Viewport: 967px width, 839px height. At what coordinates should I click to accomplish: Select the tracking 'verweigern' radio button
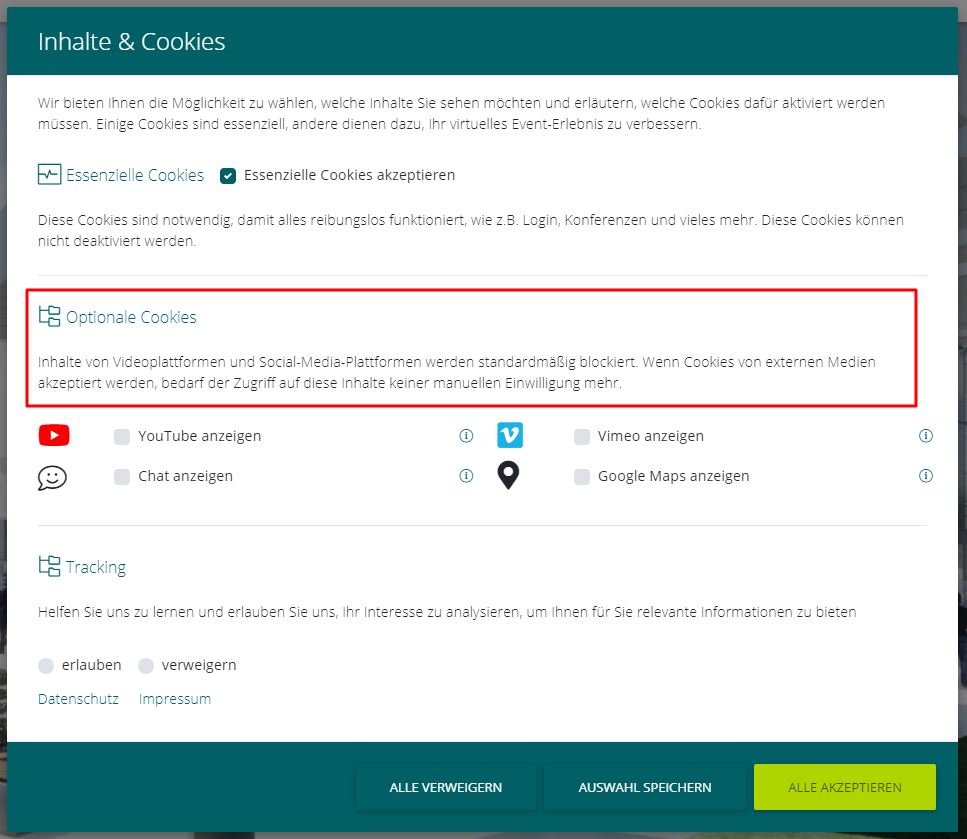(146, 666)
